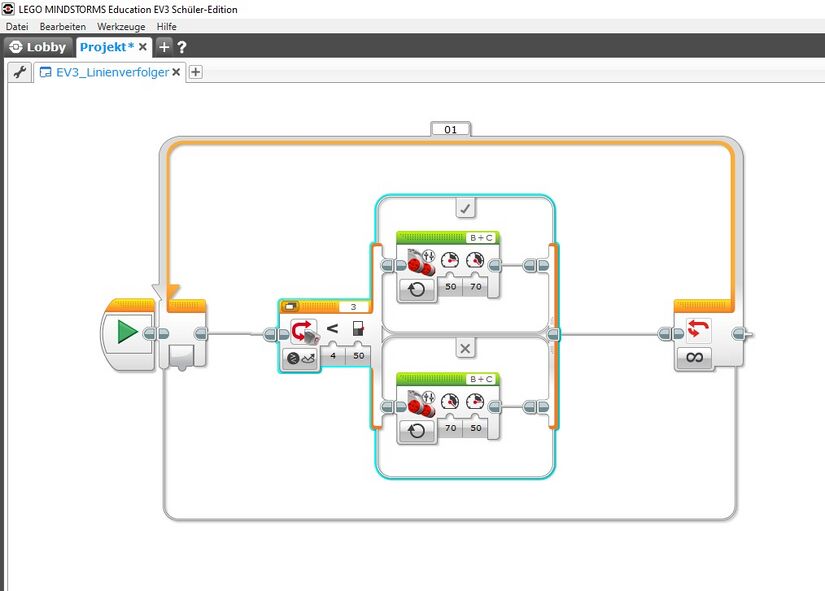Viewport: 825px width, 591px height.
Task: Open the compare type less-than selector
Action: pyautogui.click(x=333, y=328)
